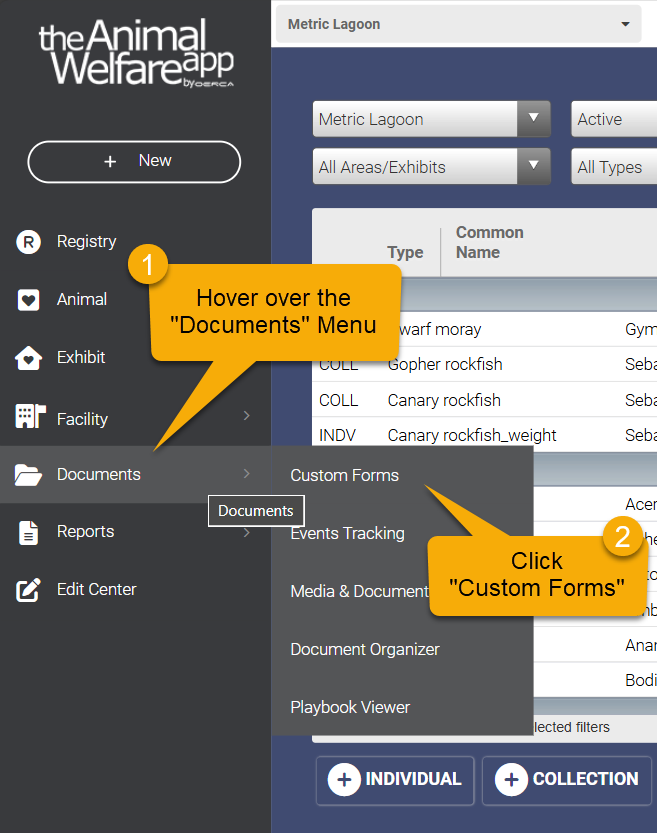Click the plus icon on COLLECTION button
Viewport: 657px width, 833px height.
511,779
